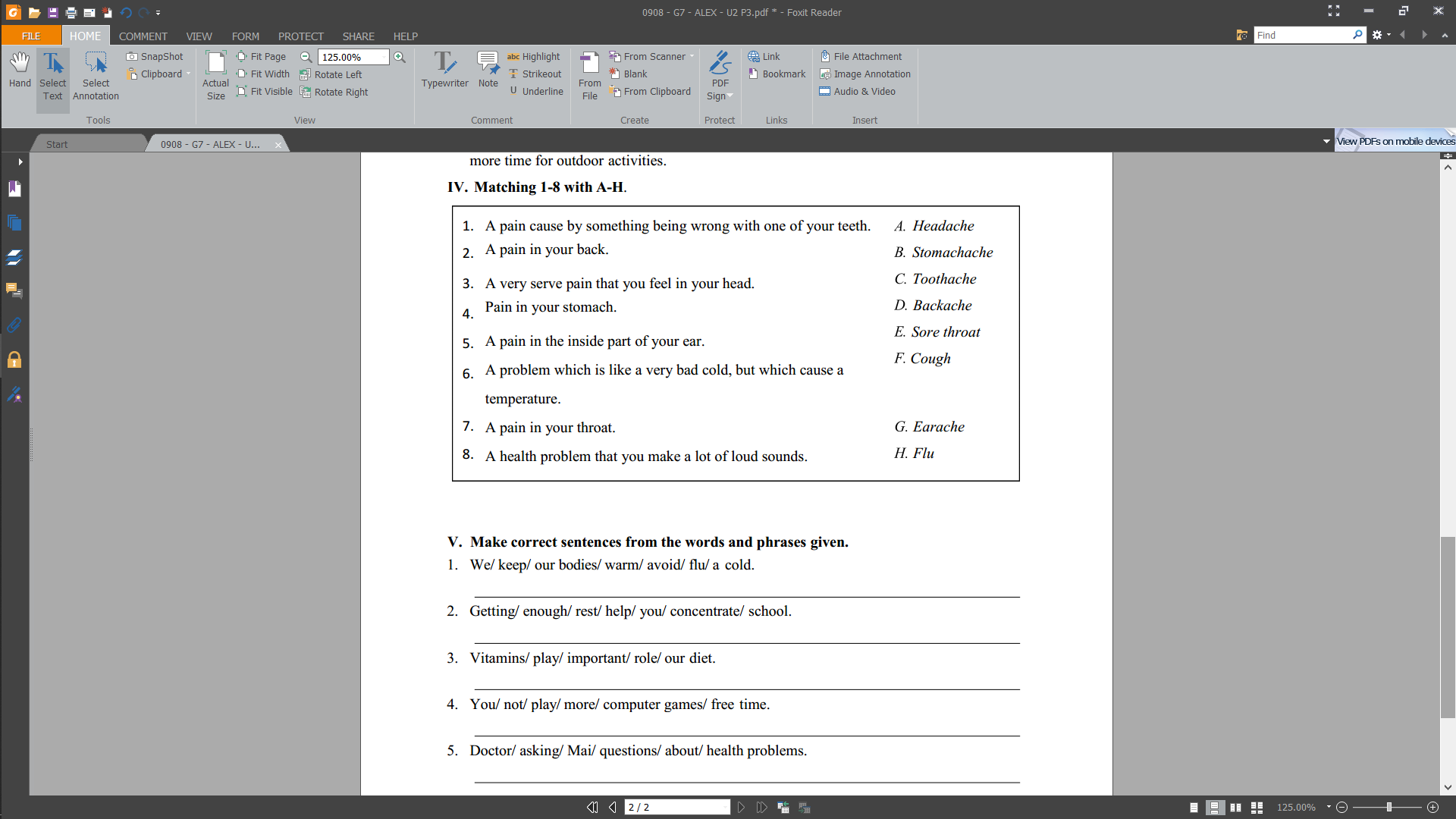Viewport: 1456px width, 819px height.
Task: Rotate the page left
Action: pyautogui.click(x=331, y=74)
